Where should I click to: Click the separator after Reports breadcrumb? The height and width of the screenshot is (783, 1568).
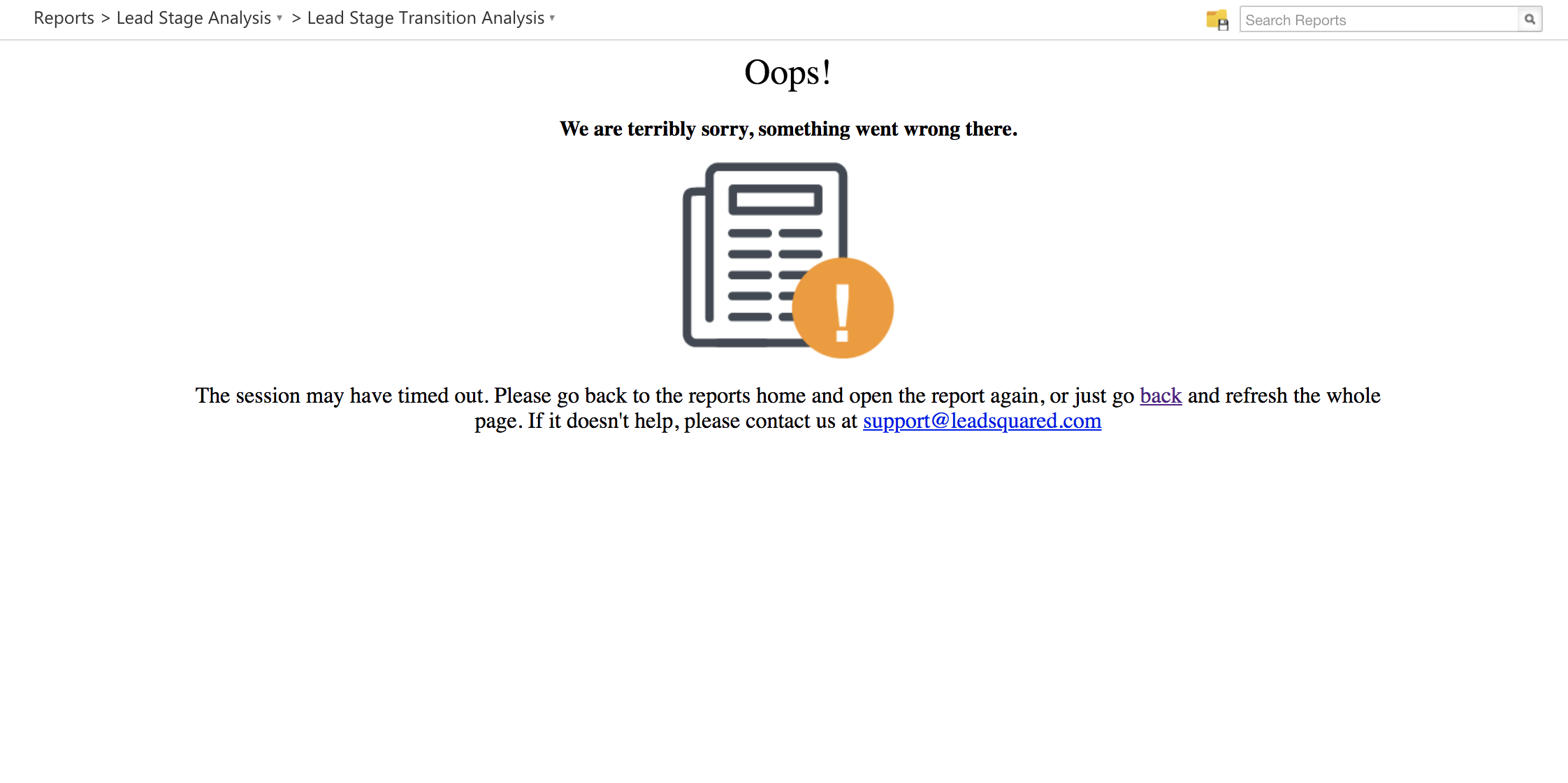(x=106, y=18)
